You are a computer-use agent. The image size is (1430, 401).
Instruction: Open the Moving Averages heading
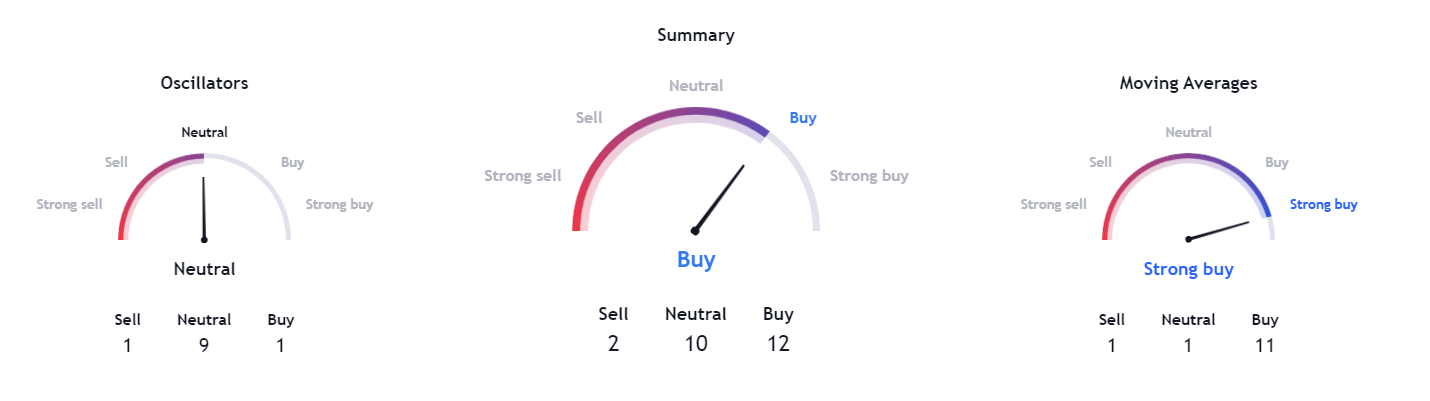point(1188,84)
